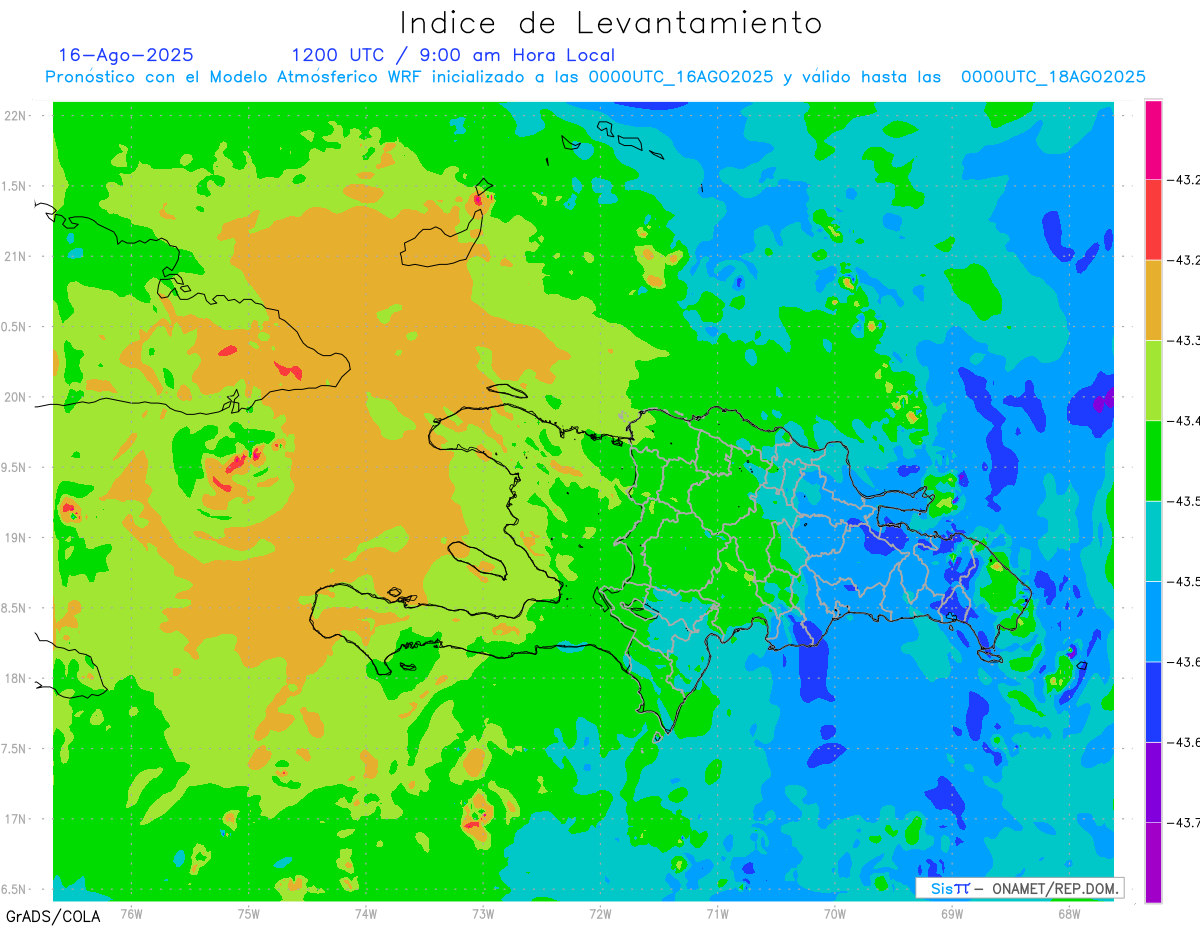
Task: Pick the magenta swatch on the color scale
Action: (x=1153, y=140)
